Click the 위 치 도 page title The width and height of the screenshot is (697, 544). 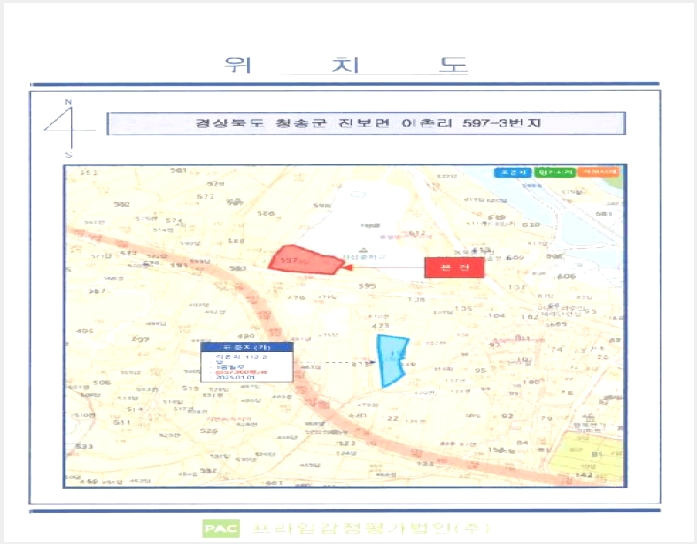coord(345,65)
